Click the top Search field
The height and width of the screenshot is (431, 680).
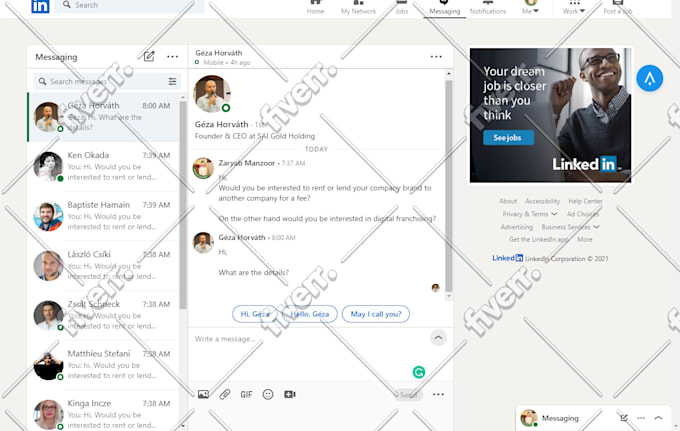pyautogui.click(x=129, y=5)
